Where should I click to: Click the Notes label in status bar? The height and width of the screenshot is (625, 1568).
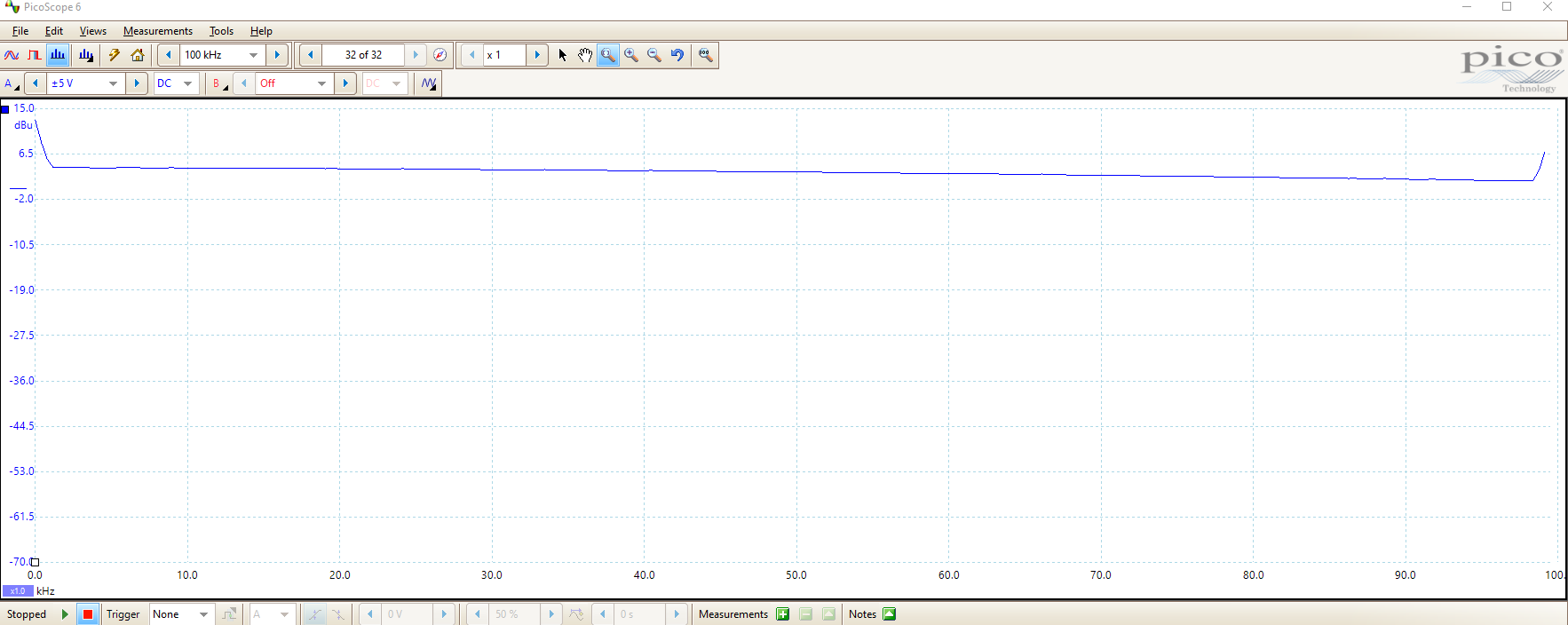click(862, 614)
